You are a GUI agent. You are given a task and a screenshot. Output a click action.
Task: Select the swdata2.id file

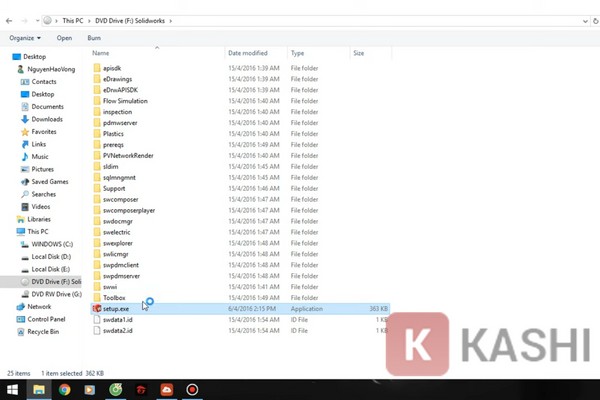(x=117, y=330)
